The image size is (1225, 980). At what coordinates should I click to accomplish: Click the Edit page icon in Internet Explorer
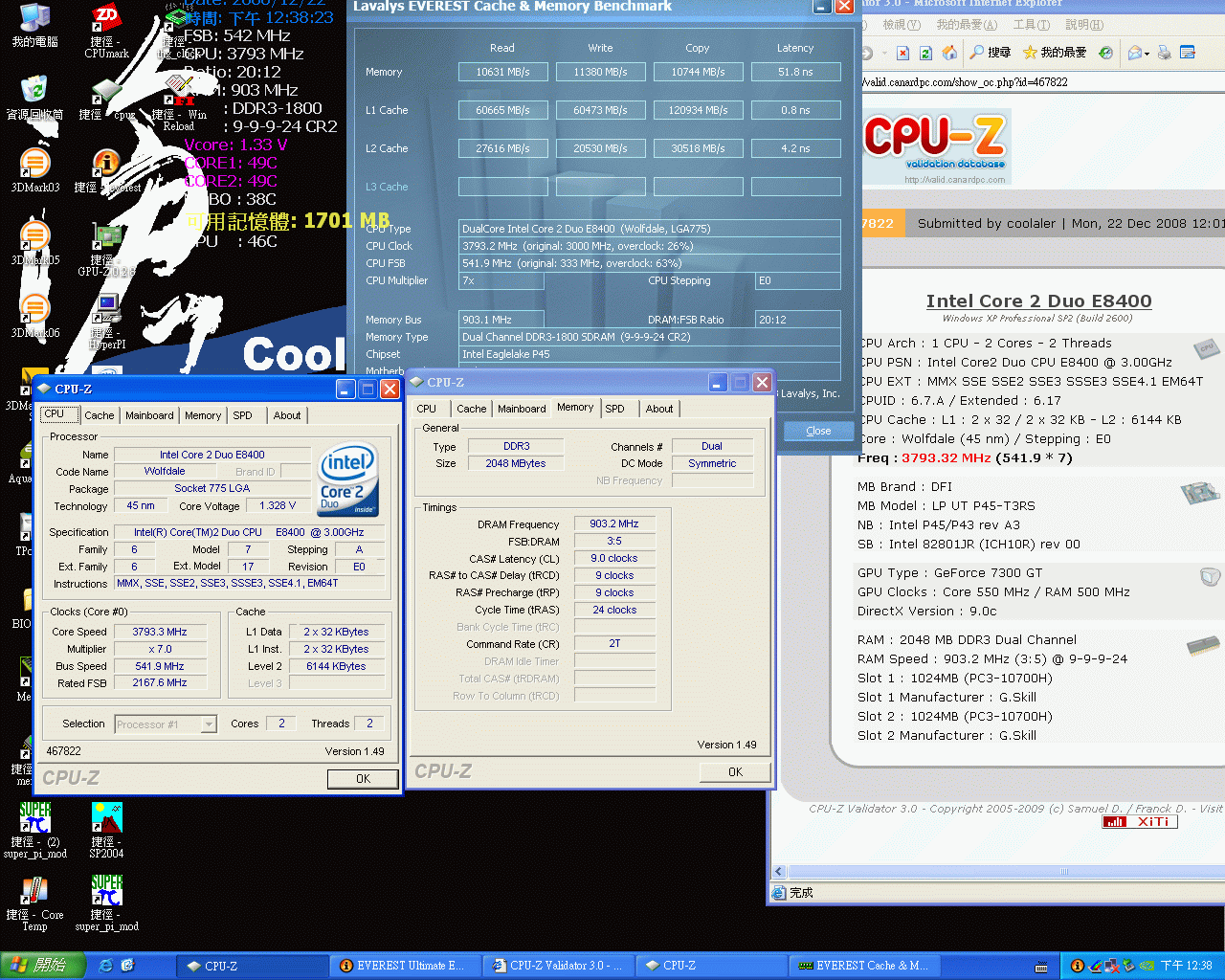pyautogui.click(x=1188, y=53)
